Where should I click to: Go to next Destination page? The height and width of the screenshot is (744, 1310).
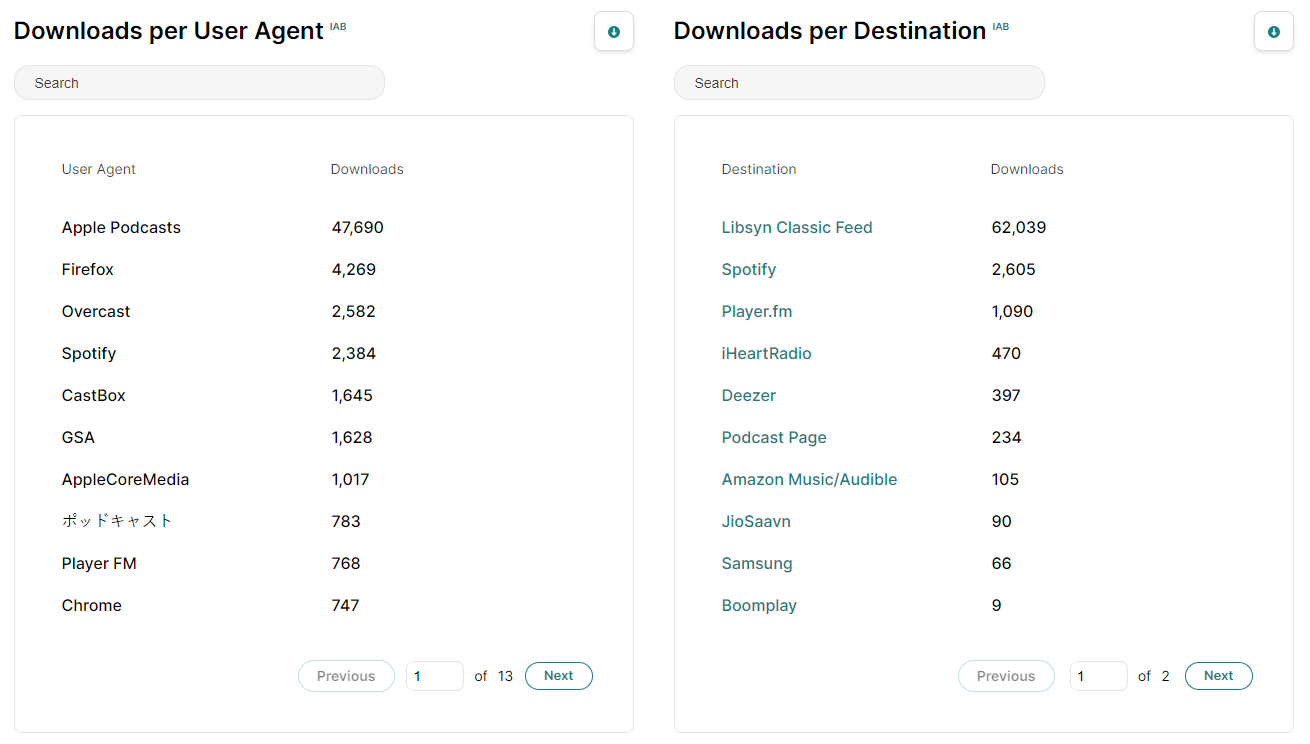click(x=1218, y=676)
